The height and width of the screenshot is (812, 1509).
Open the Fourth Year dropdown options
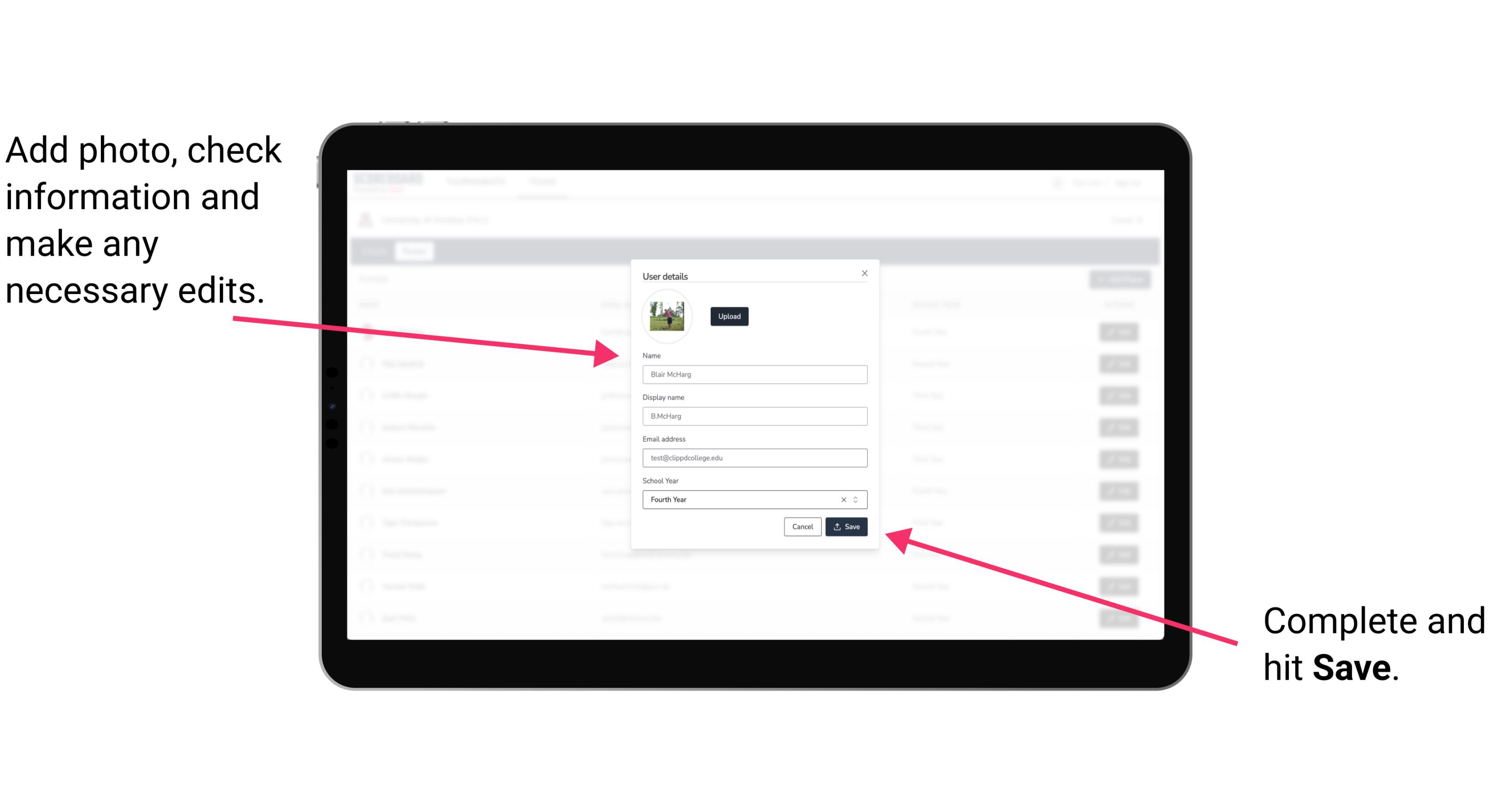click(857, 499)
